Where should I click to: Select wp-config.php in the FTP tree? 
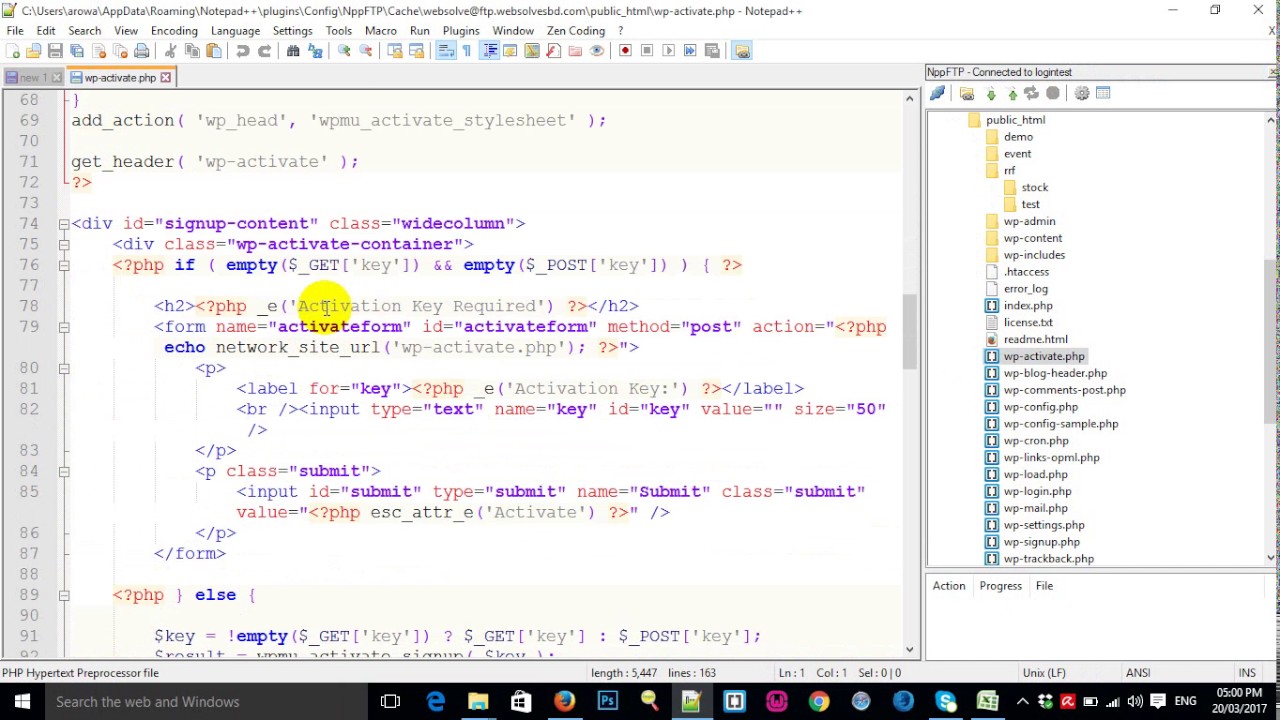pyautogui.click(x=1040, y=407)
